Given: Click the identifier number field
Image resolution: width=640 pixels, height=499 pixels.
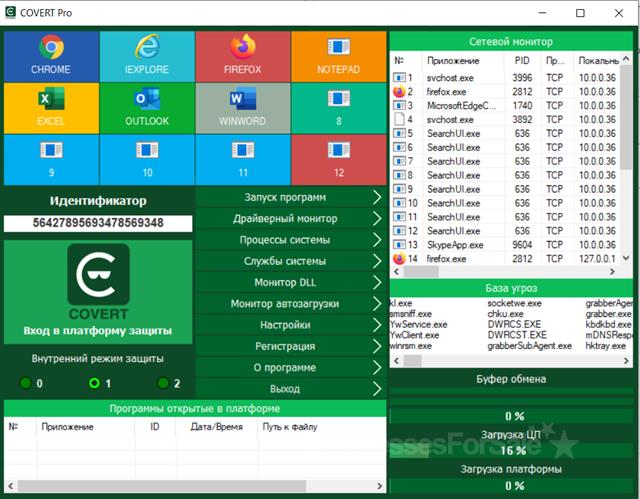Looking at the screenshot, I should pyautogui.click(x=98, y=223).
